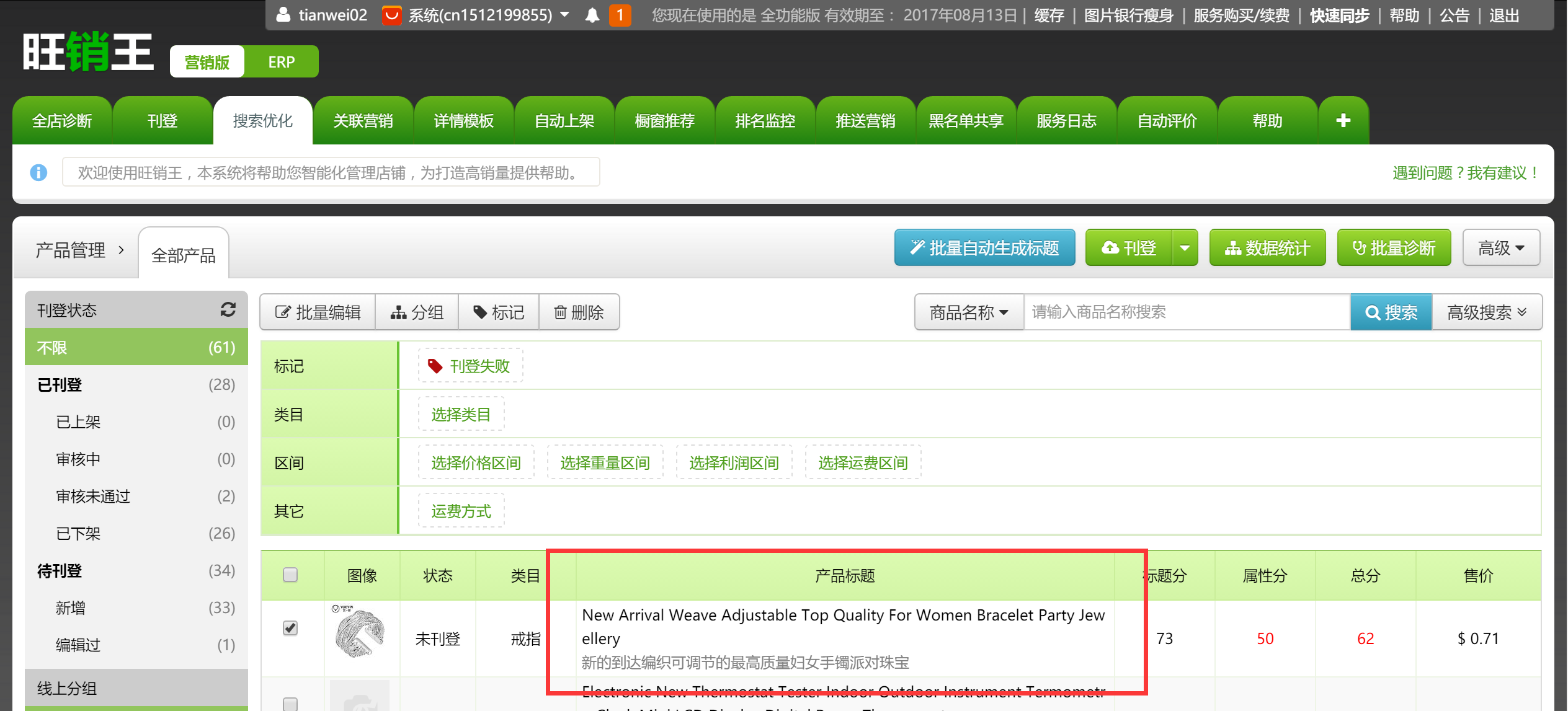Select 新增 under 待刊登
Image resolution: width=1568 pixels, height=711 pixels.
coord(136,607)
